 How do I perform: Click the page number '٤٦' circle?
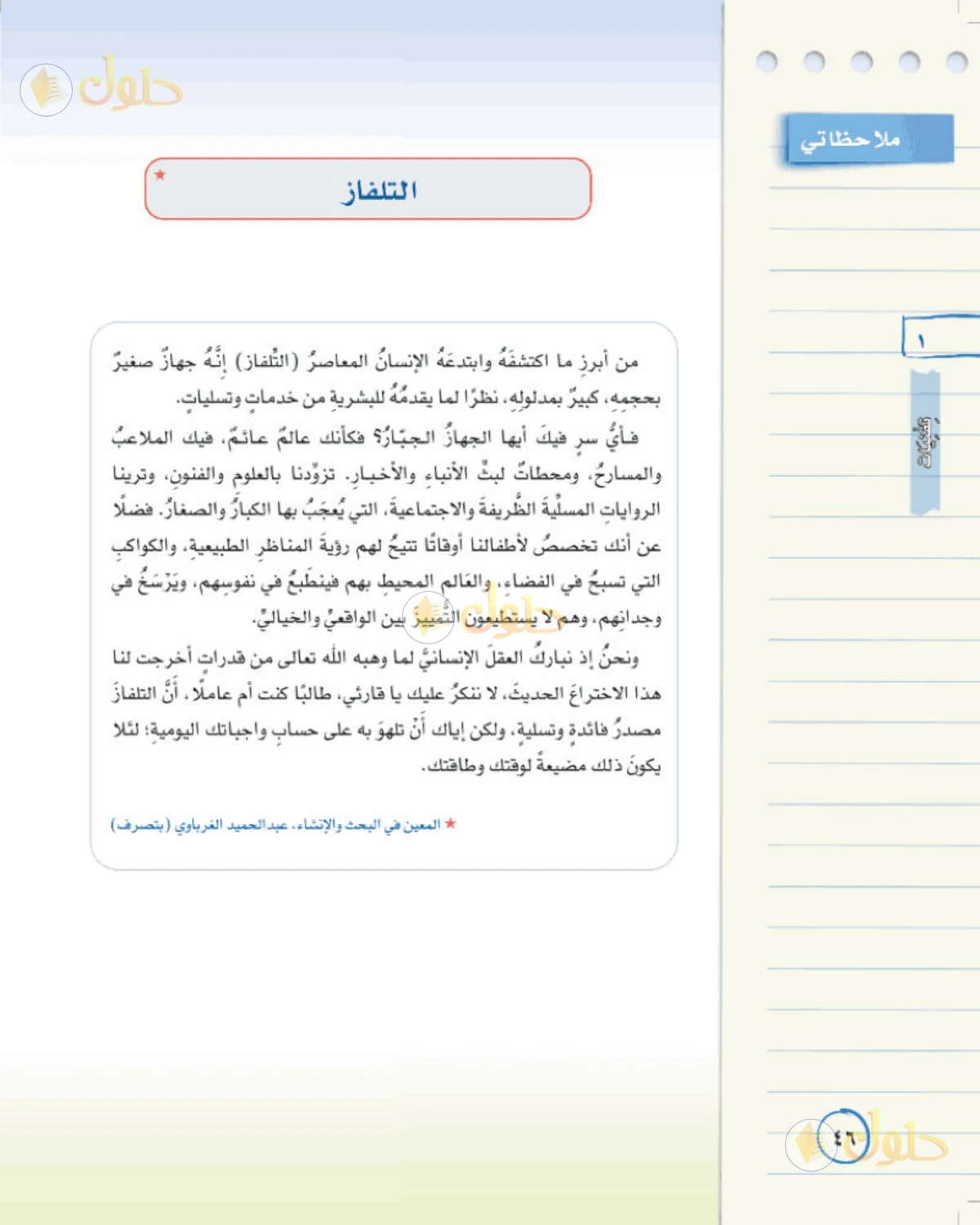[843, 1136]
